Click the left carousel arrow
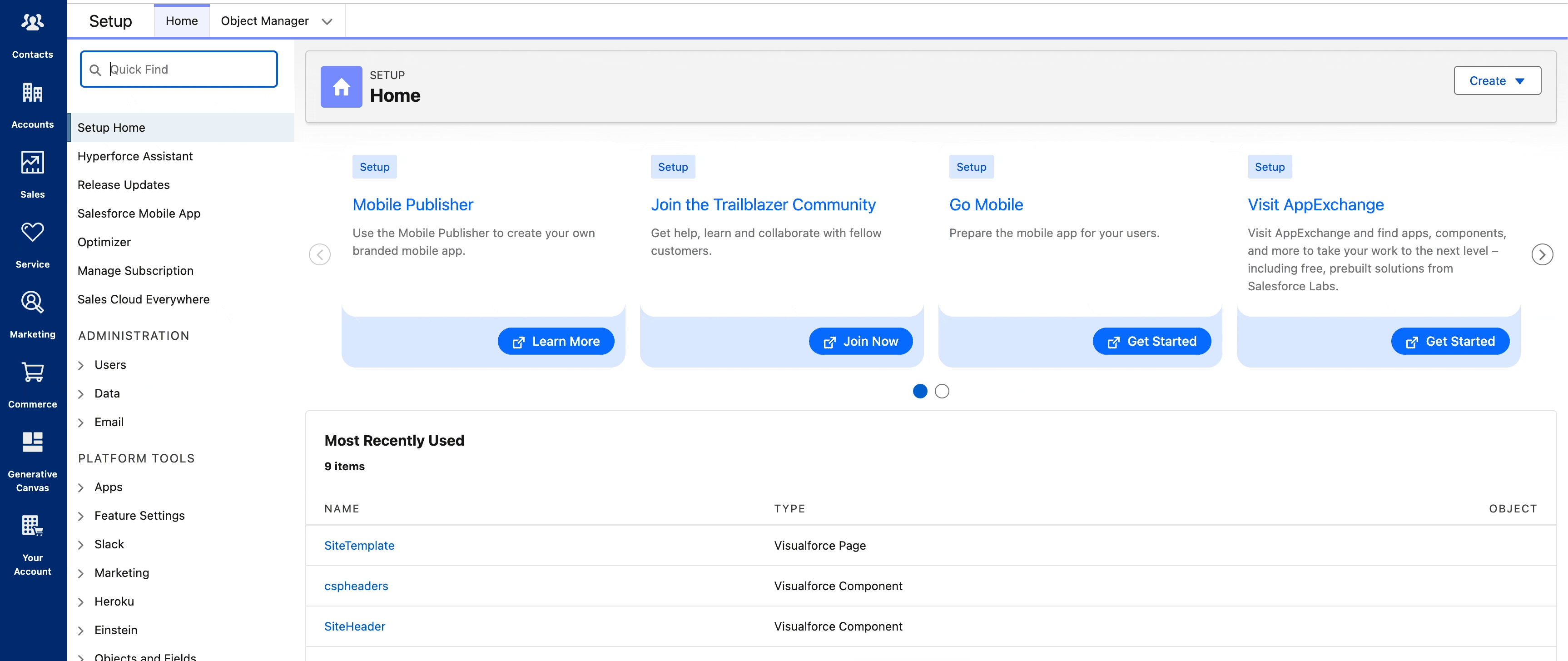 point(320,254)
